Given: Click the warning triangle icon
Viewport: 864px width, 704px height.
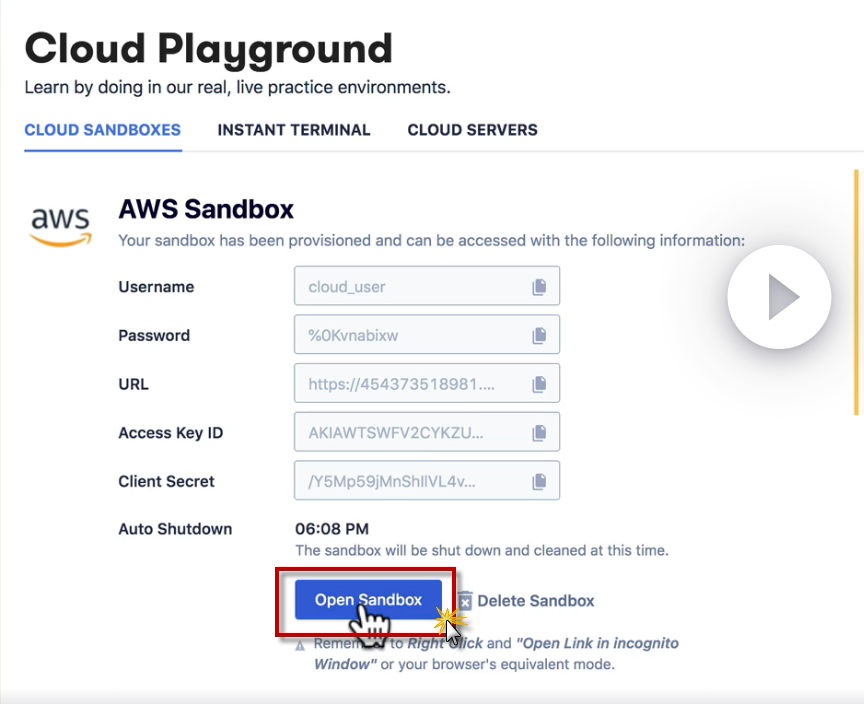Looking at the screenshot, I should [x=300, y=644].
